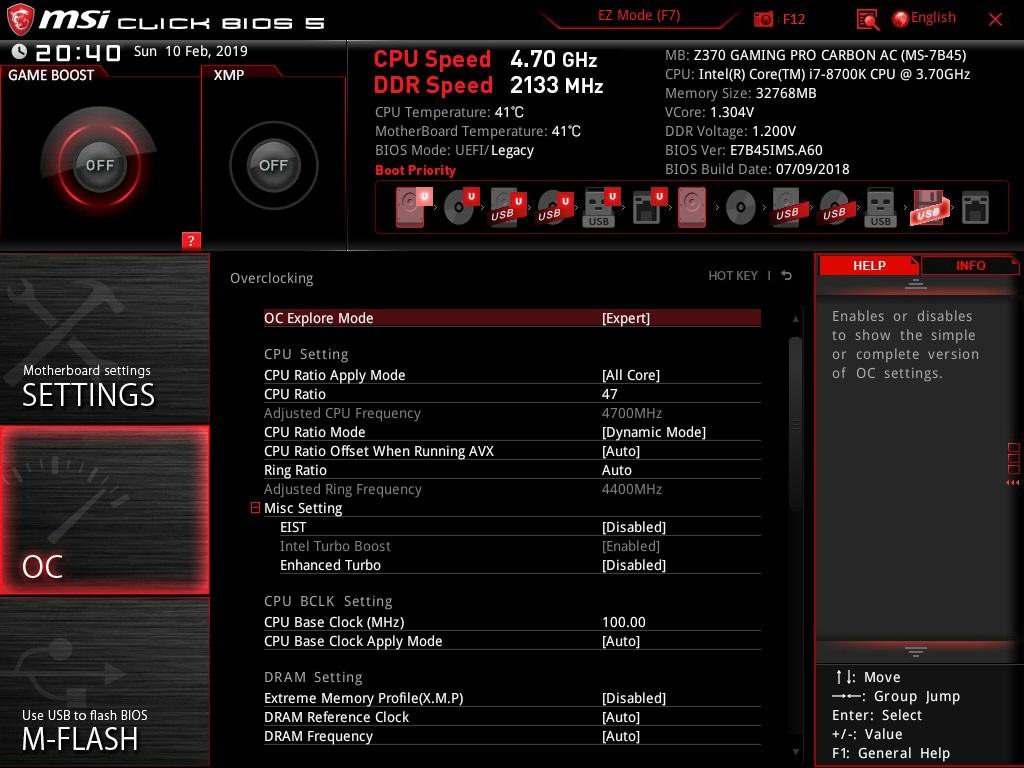The image size is (1024, 768).
Task: Select the UEFI USB CD/DVD boot icon
Action: pos(554,207)
